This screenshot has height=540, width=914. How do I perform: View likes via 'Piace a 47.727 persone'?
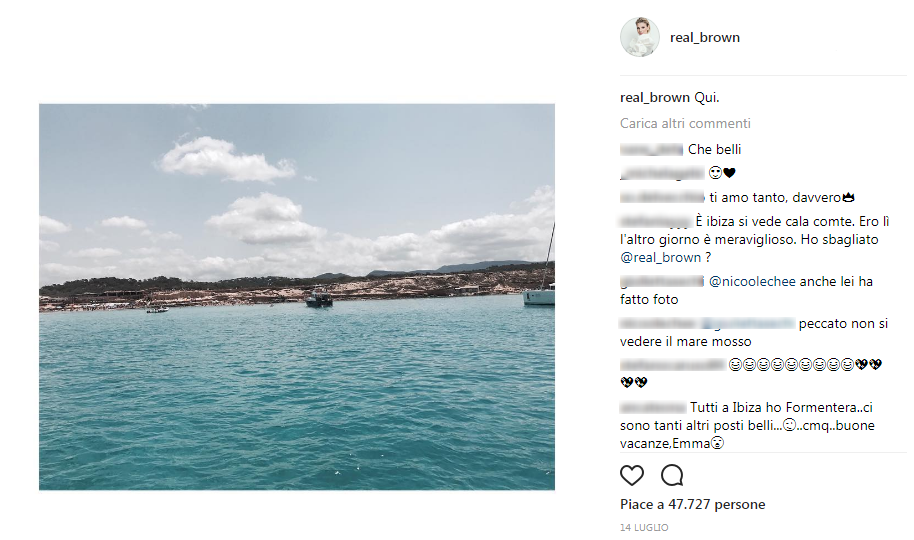(x=692, y=505)
